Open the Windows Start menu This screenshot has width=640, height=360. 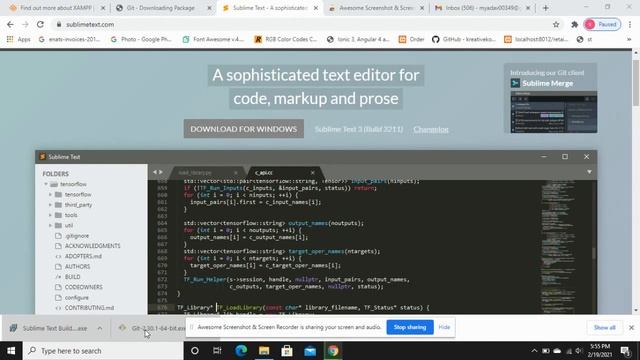click(11, 351)
